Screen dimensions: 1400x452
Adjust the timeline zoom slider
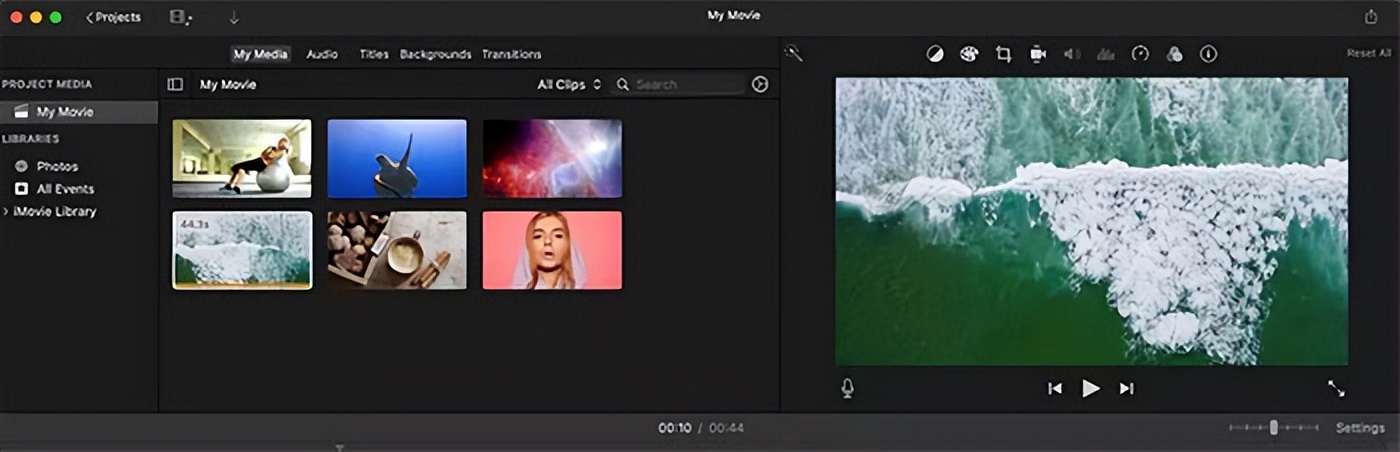tap(1273, 428)
